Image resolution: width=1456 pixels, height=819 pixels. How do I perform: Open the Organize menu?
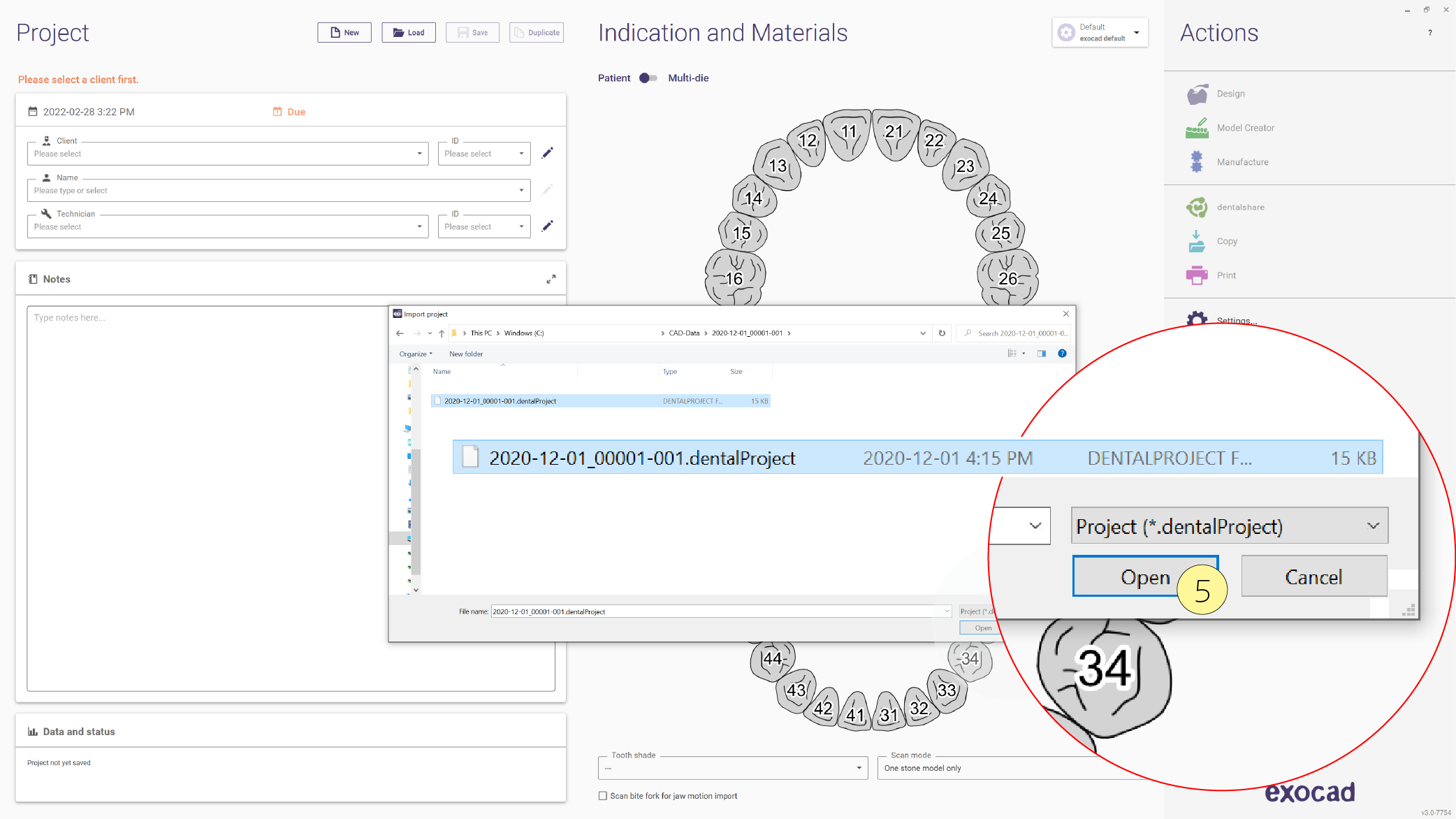click(x=416, y=354)
